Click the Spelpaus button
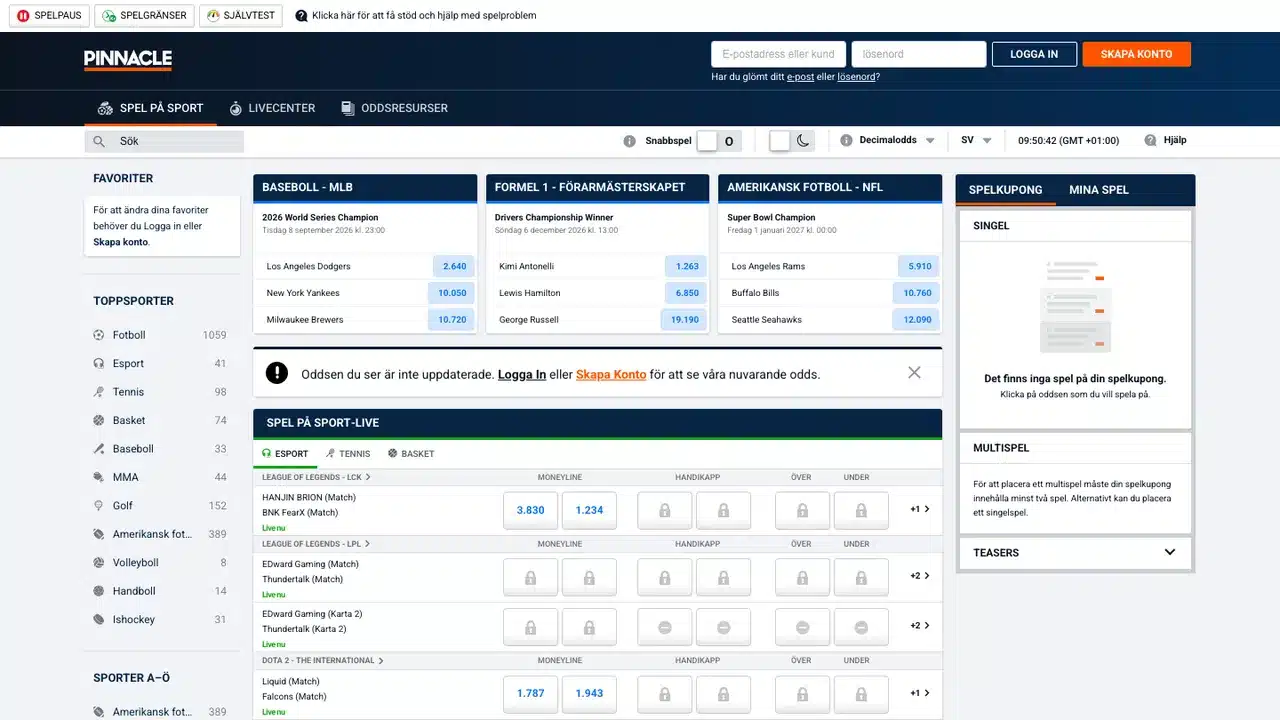This screenshot has height=720, width=1280. (49, 16)
